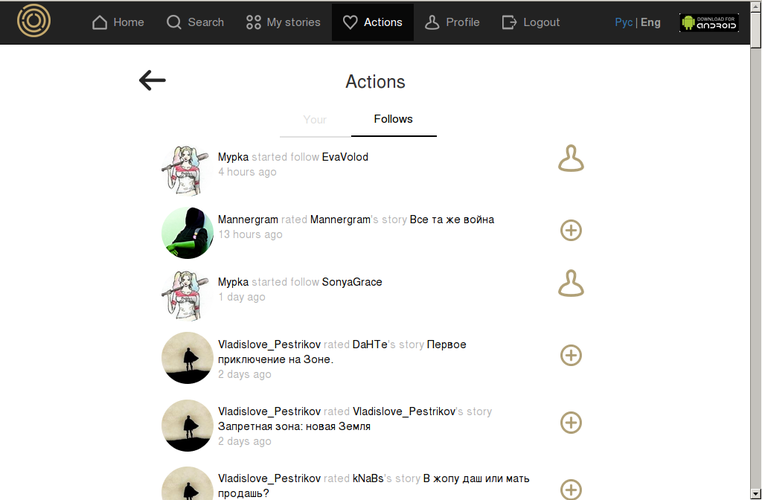Click the Download for Android badge
The height and width of the screenshot is (500, 762).
point(709,22)
